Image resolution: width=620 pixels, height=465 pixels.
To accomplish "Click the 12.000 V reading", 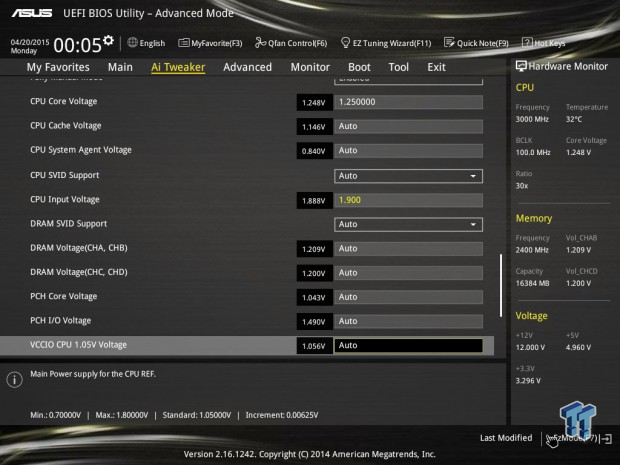I will tap(530, 348).
